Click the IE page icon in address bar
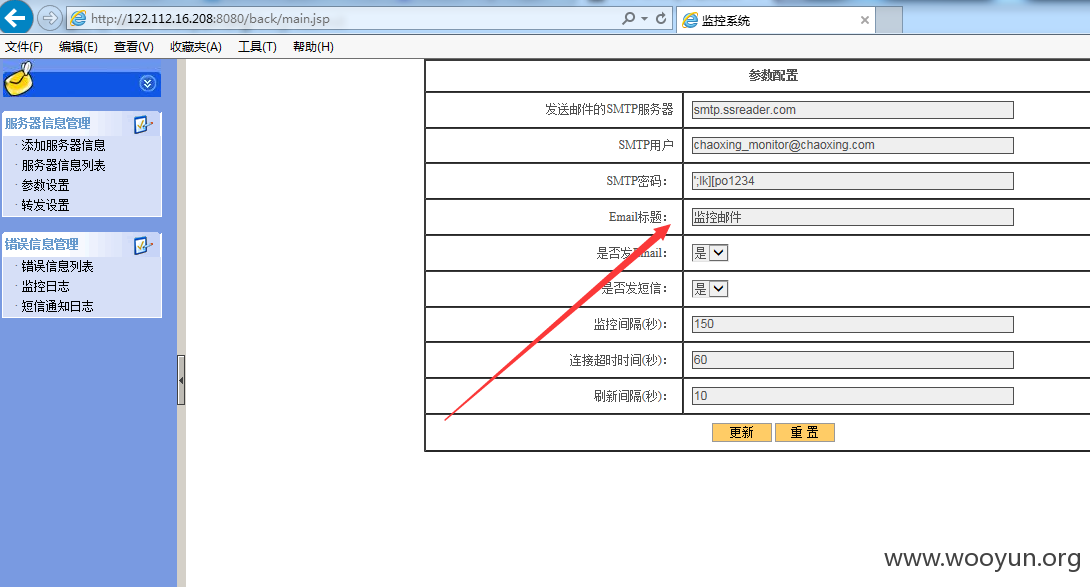 pyautogui.click(x=79, y=19)
